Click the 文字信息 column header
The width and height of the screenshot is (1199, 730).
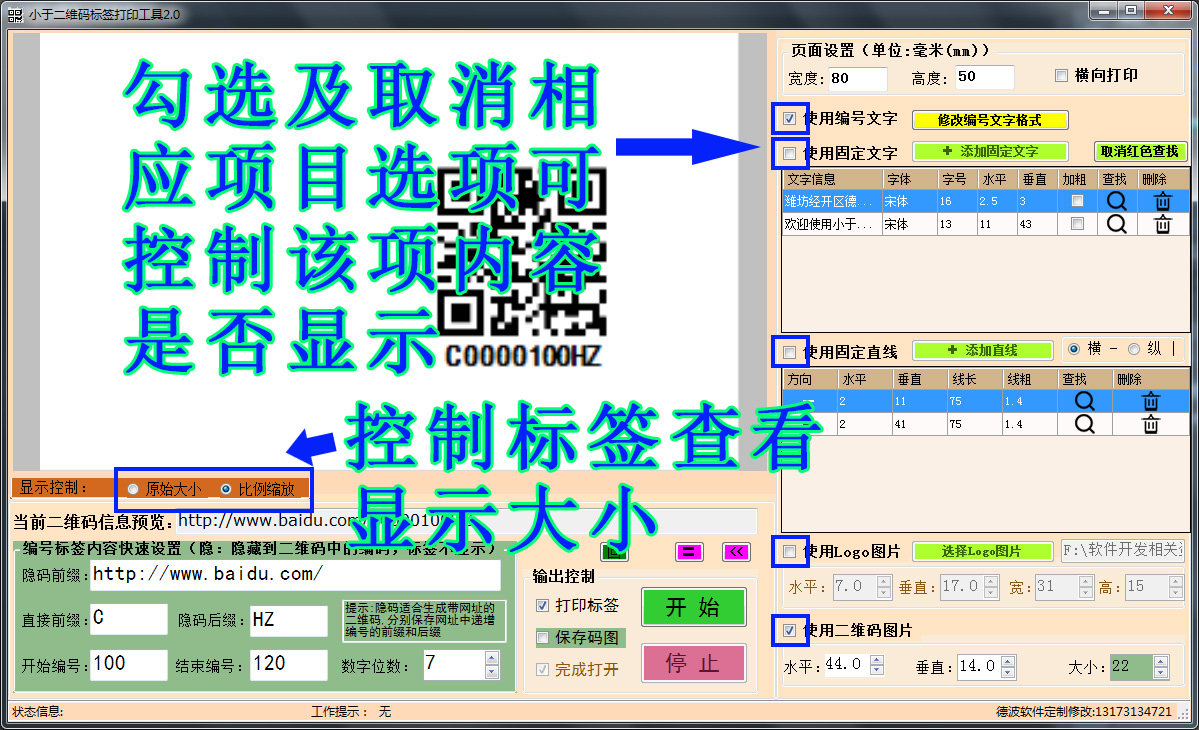point(832,179)
